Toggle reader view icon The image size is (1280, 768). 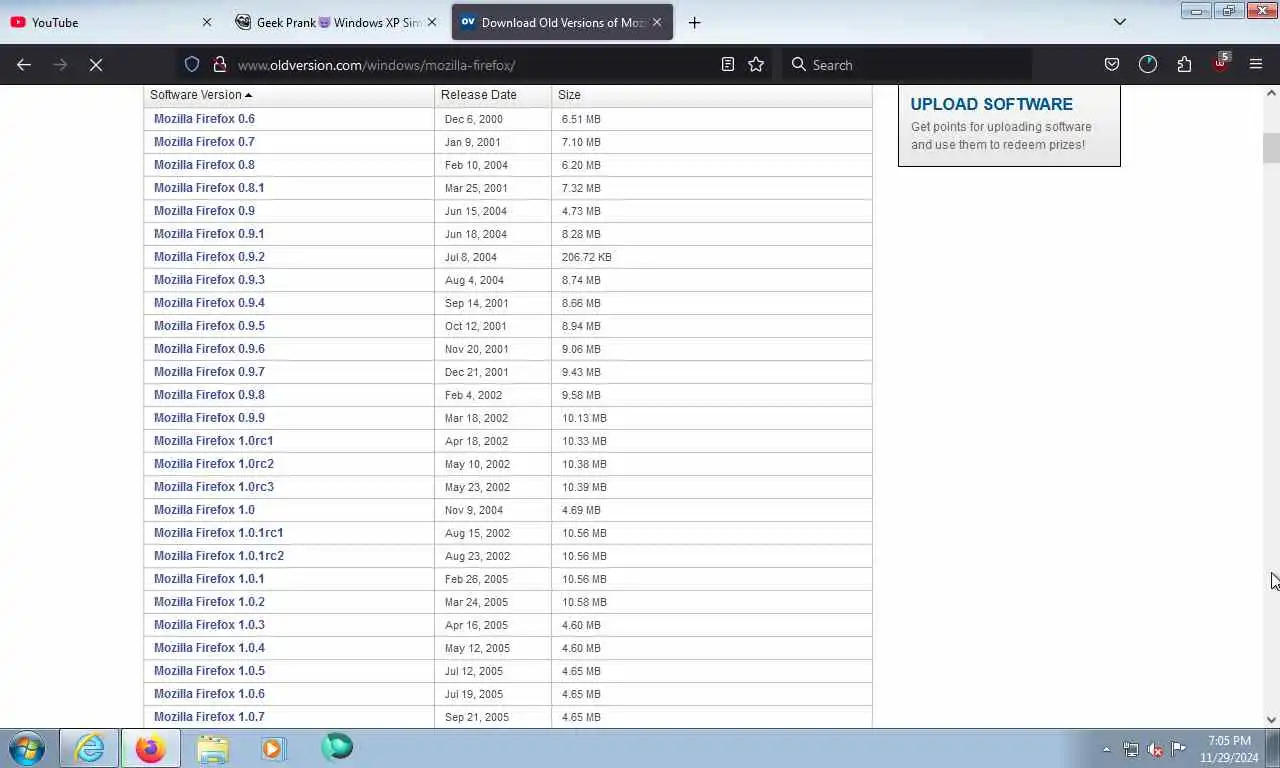pos(728,64)
